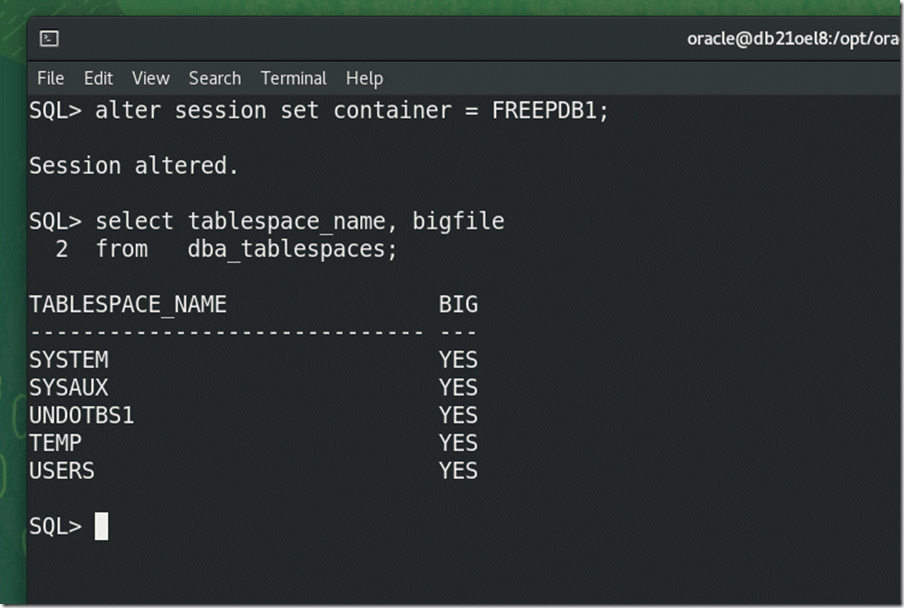Image resolution: width=904 pixels, height=608 pixels.
Task: Click the BIG column header
Action: pos(458,304)
